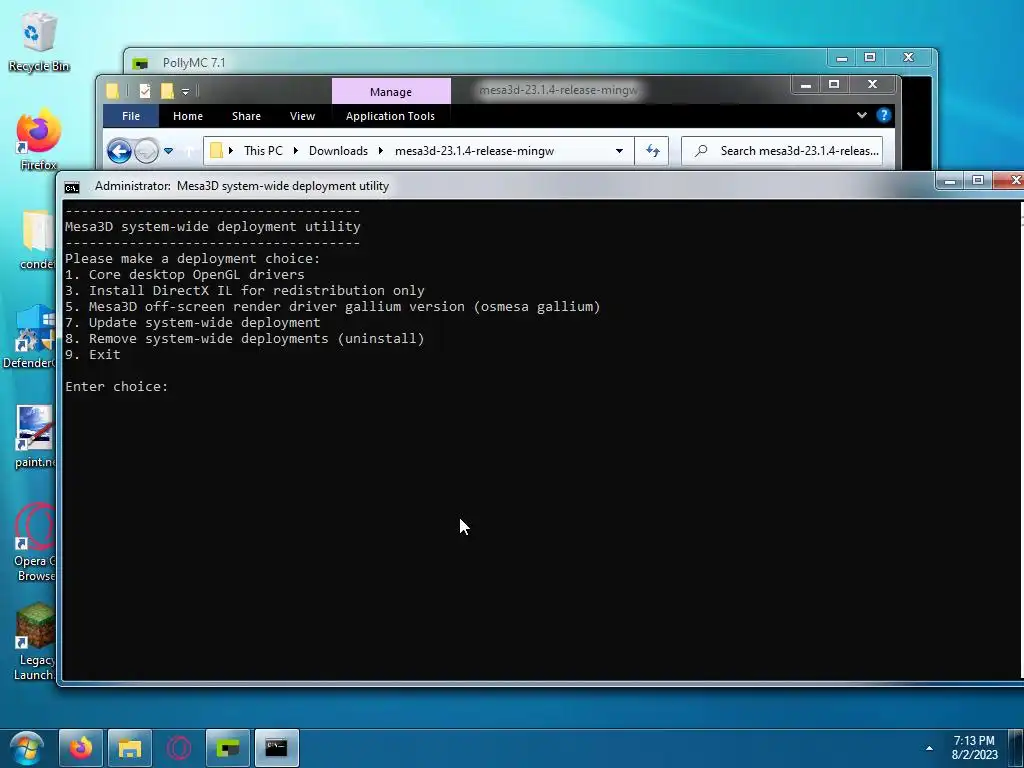Screen dimensions: 1024x768
Task: Open the View ribbon tab
Action: pyautogui.click(x=302, y=116)
